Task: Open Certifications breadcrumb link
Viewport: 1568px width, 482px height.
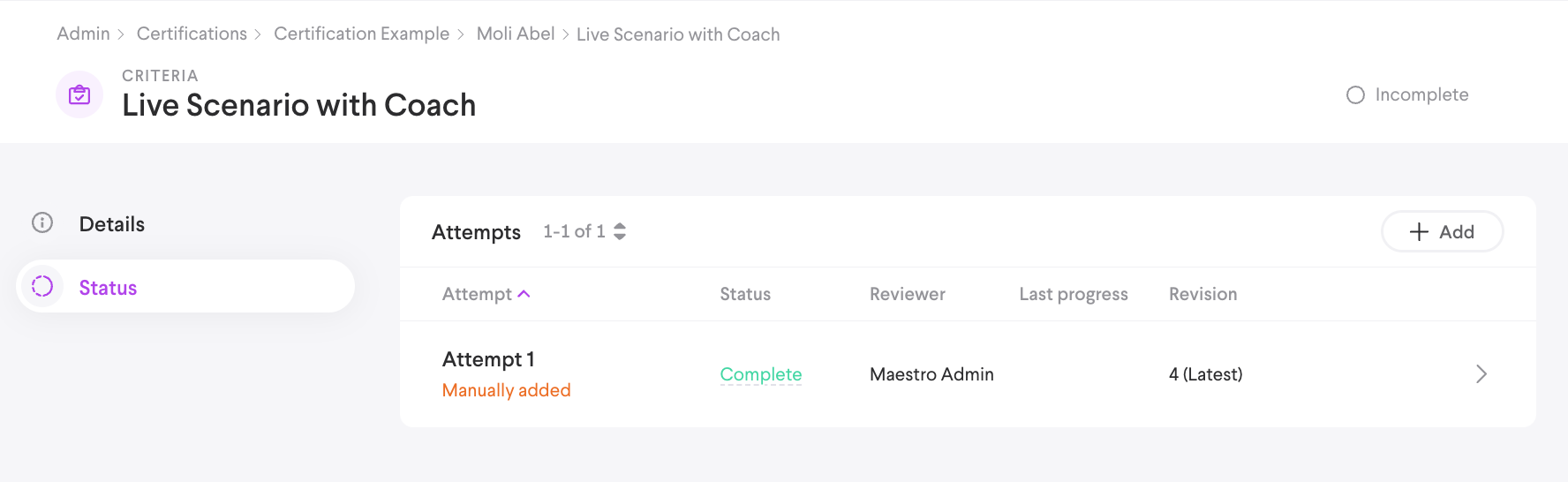Action: (192, 34)
